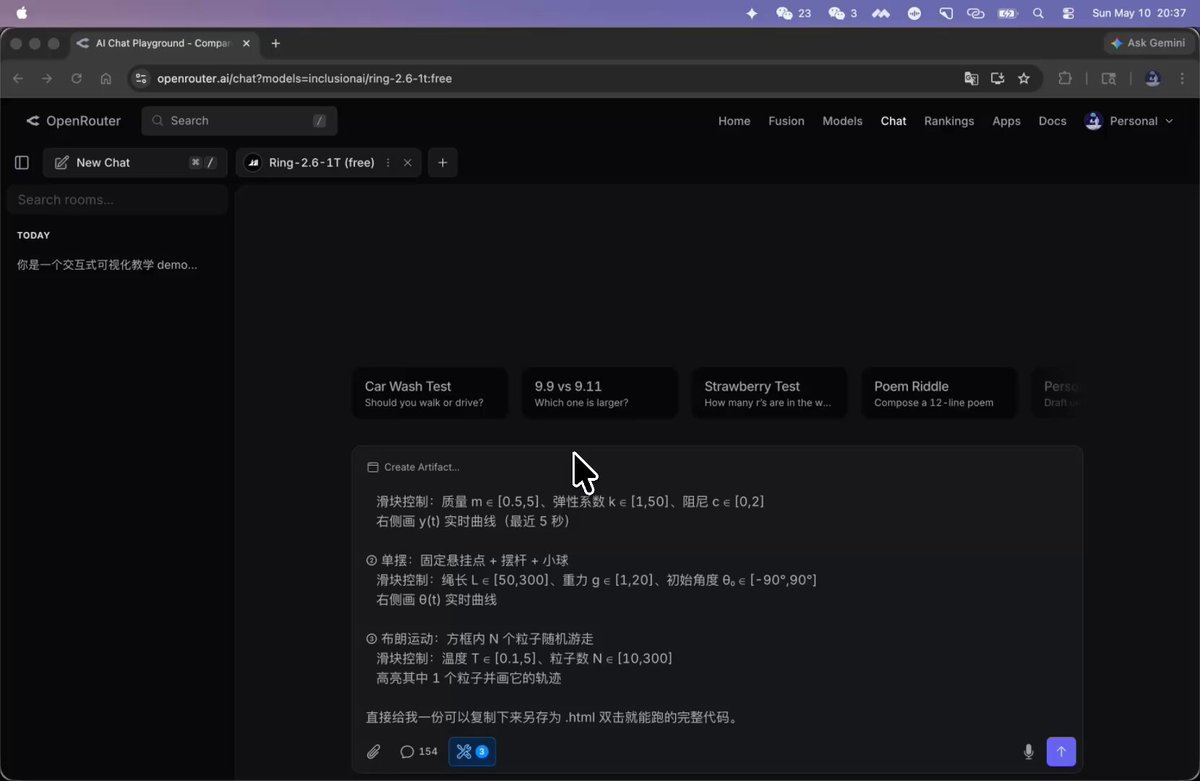The height and width of the screenshot is (781, 1200).
Task: Attach a file with paperclip icon
Action: coord(374,751)
